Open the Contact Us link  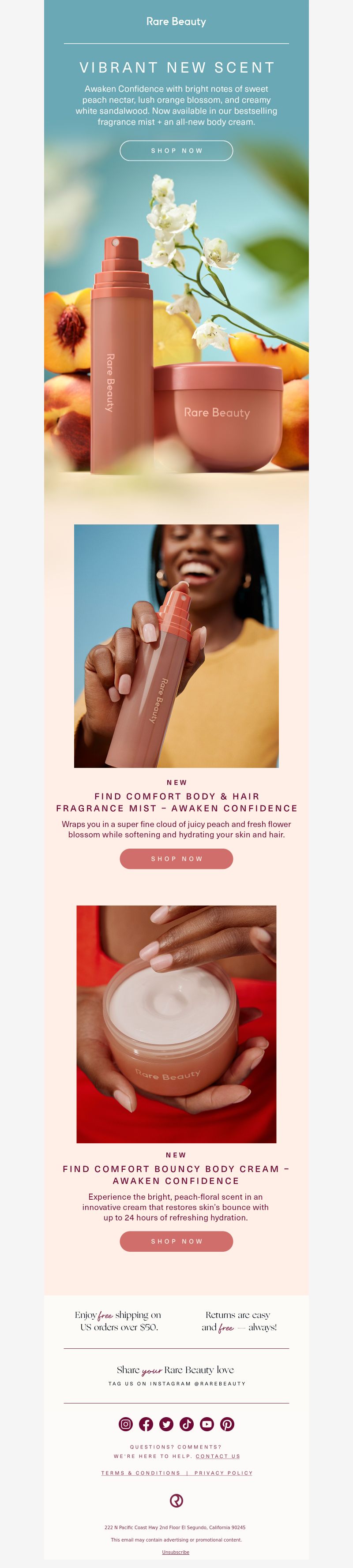click(x=218, y=1456)
